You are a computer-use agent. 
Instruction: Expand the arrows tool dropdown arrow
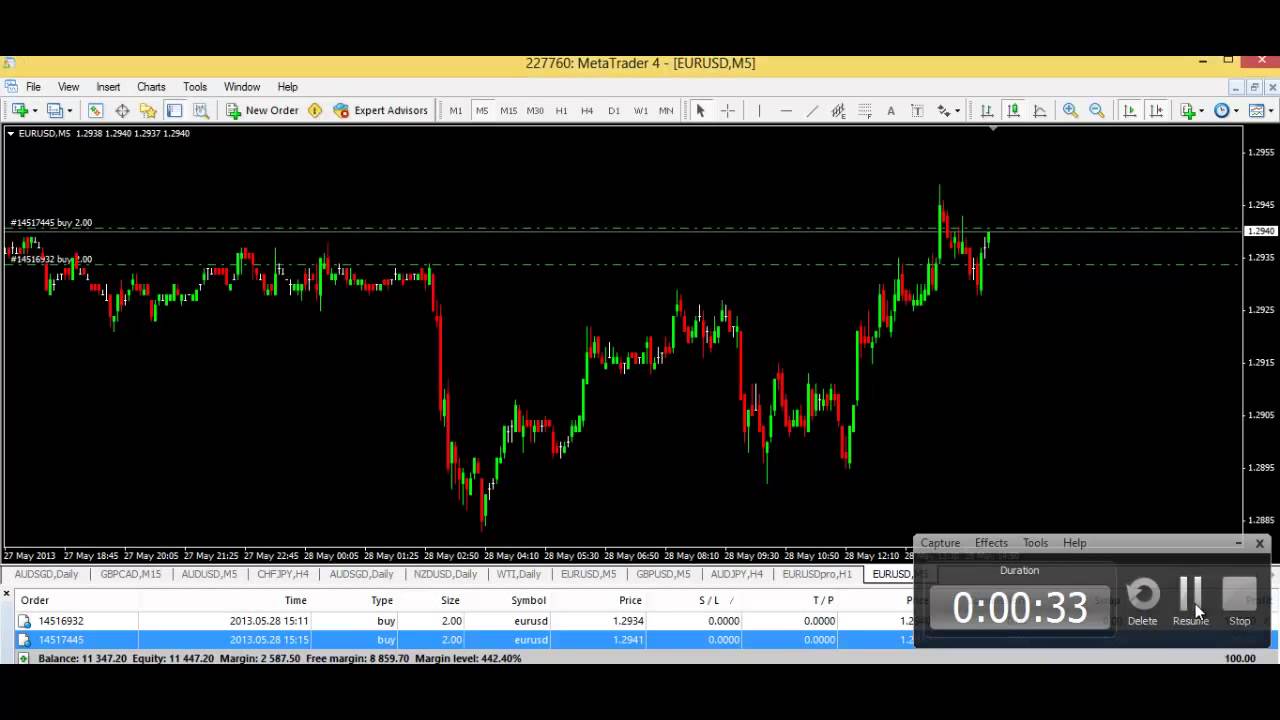[958, 110]
